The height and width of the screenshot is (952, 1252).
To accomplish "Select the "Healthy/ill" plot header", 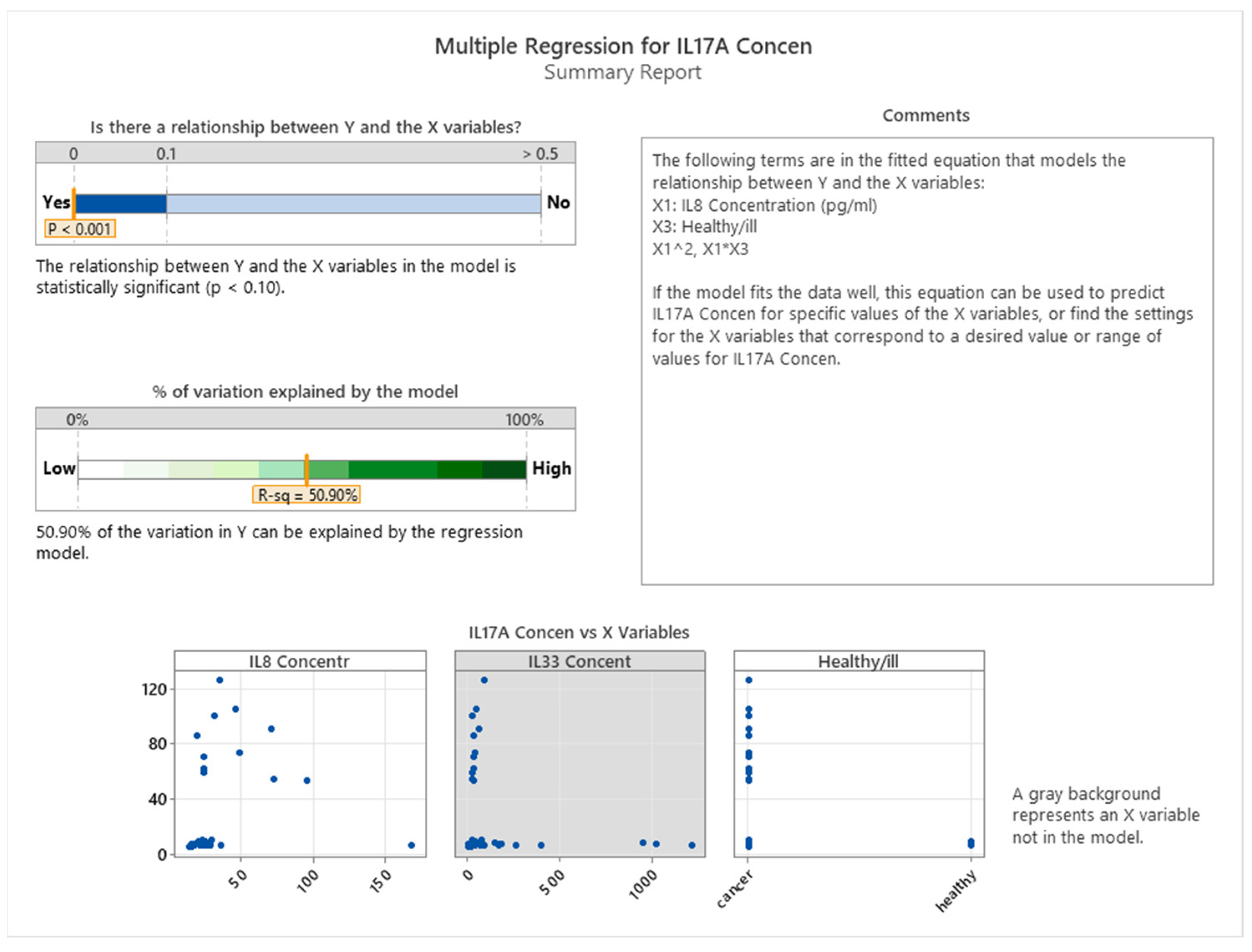I will point(858,661).
